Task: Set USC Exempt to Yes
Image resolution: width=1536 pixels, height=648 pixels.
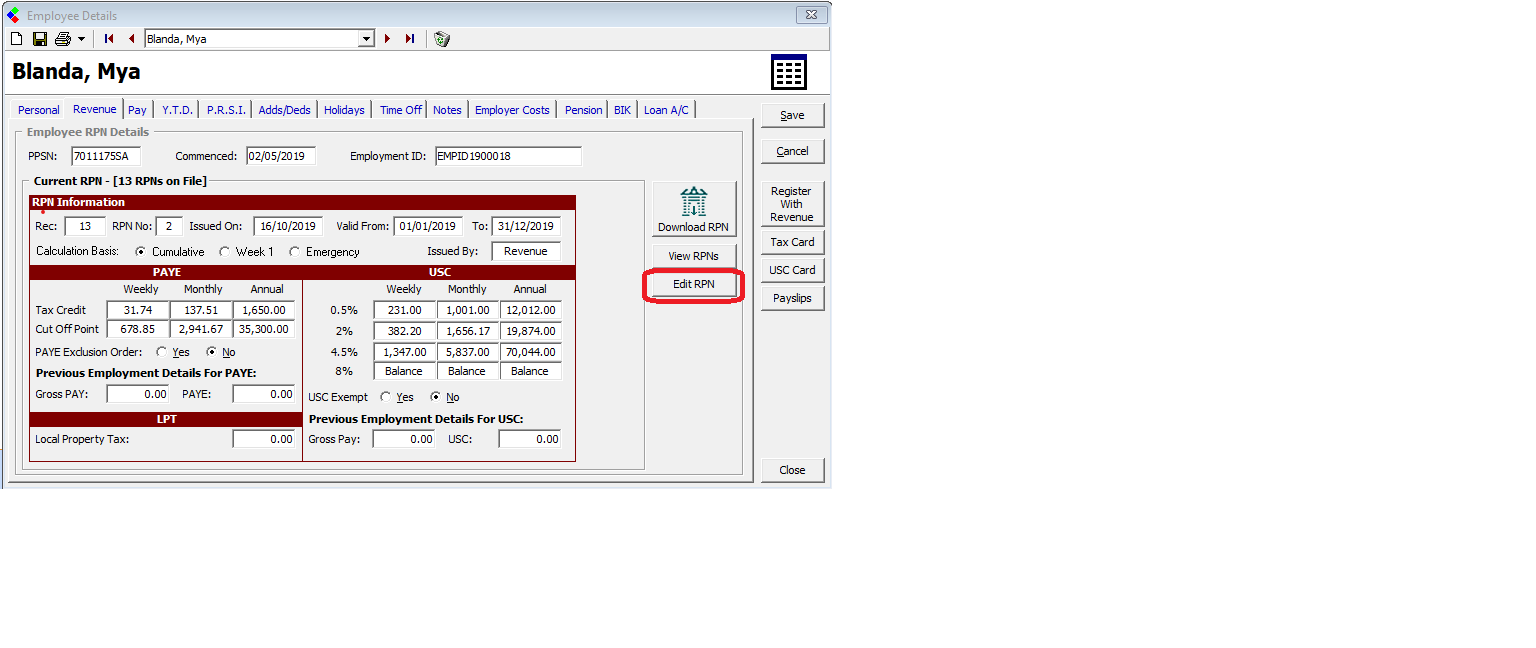Action: pyautogui.click(x=386, y=397)
